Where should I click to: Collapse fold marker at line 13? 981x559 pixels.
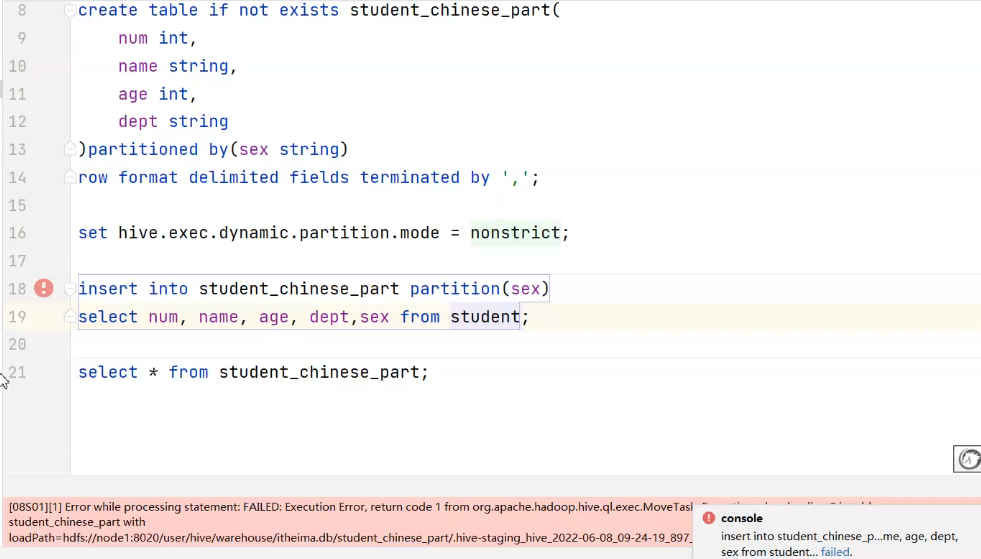[x=69, y=149]
